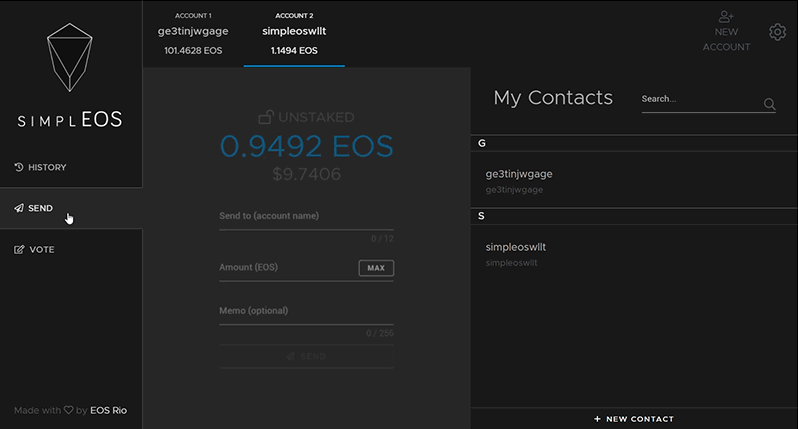This screenshot has height=429, width=798.
Task: Click the unstaked padlock icon
Action: coord(266,117)
